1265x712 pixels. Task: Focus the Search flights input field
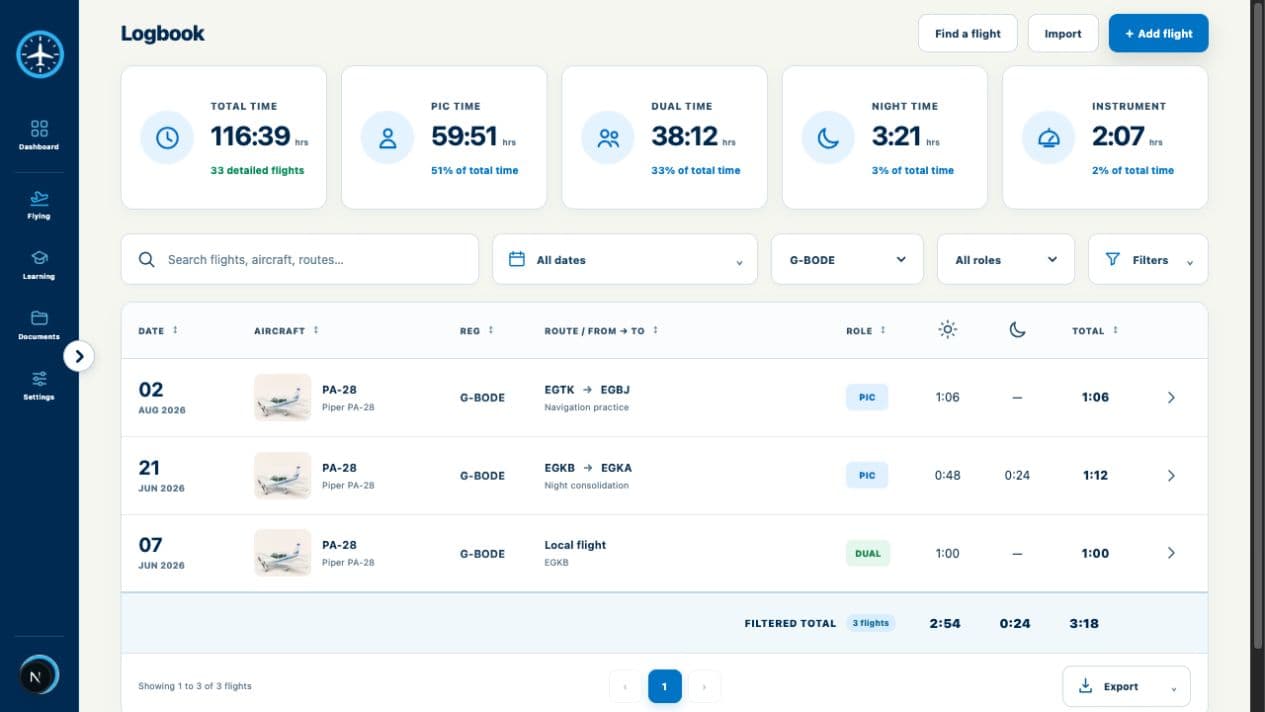(x=300, y=259)
